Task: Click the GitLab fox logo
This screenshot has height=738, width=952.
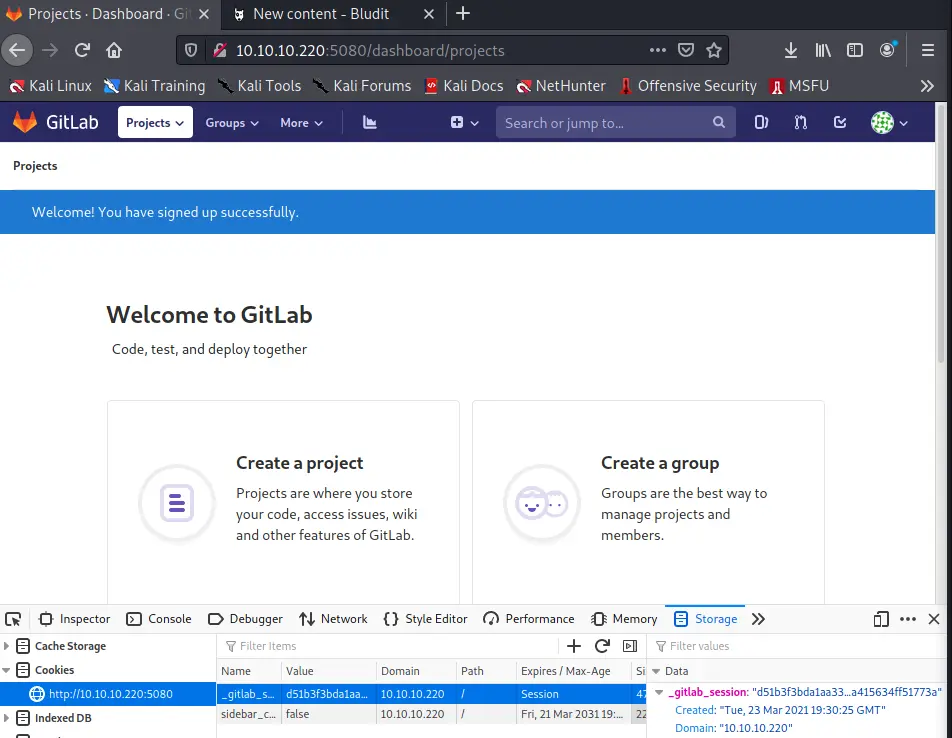Action: click(x=24, y=122)
